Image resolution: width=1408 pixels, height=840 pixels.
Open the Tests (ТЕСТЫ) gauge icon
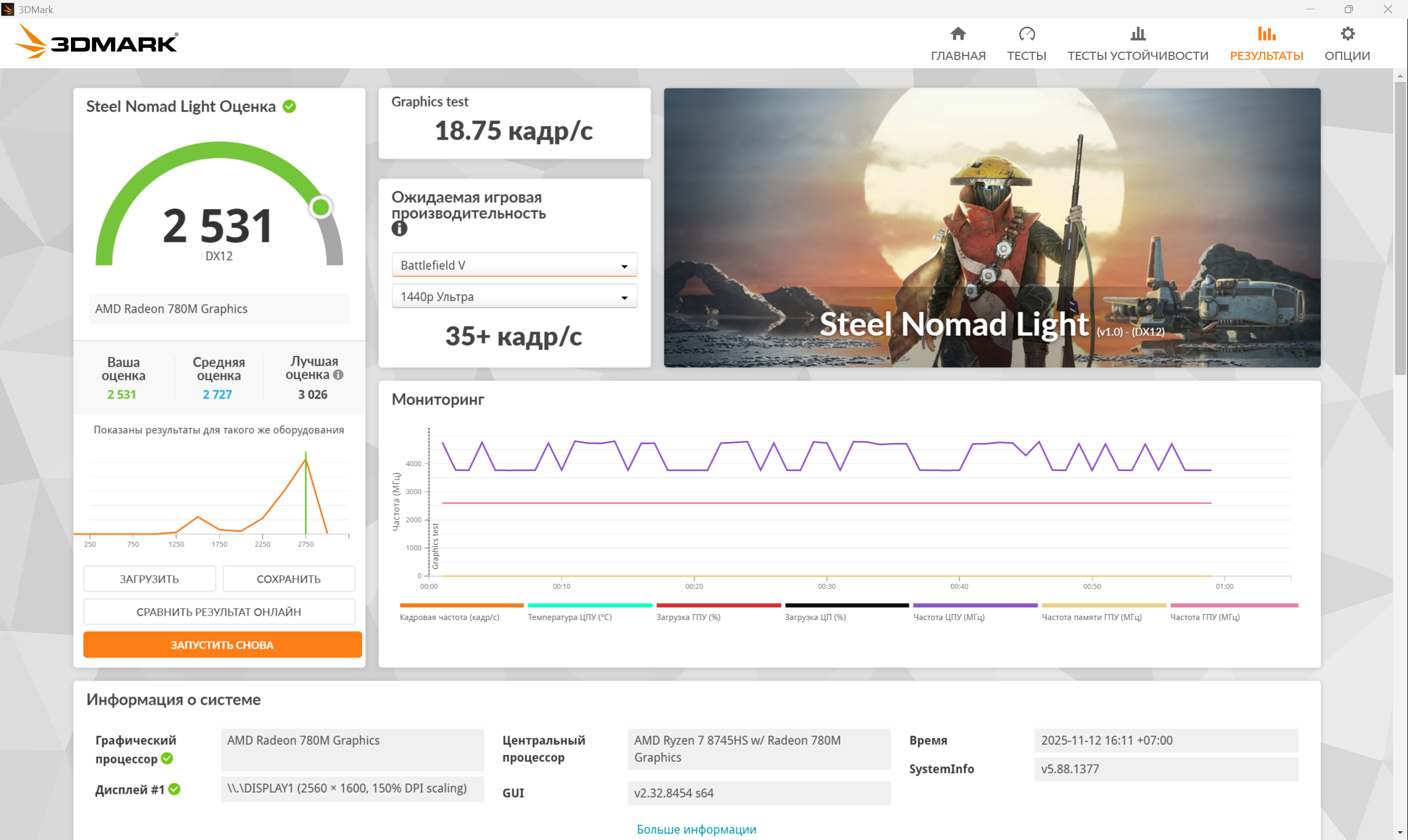[1026, 34]
